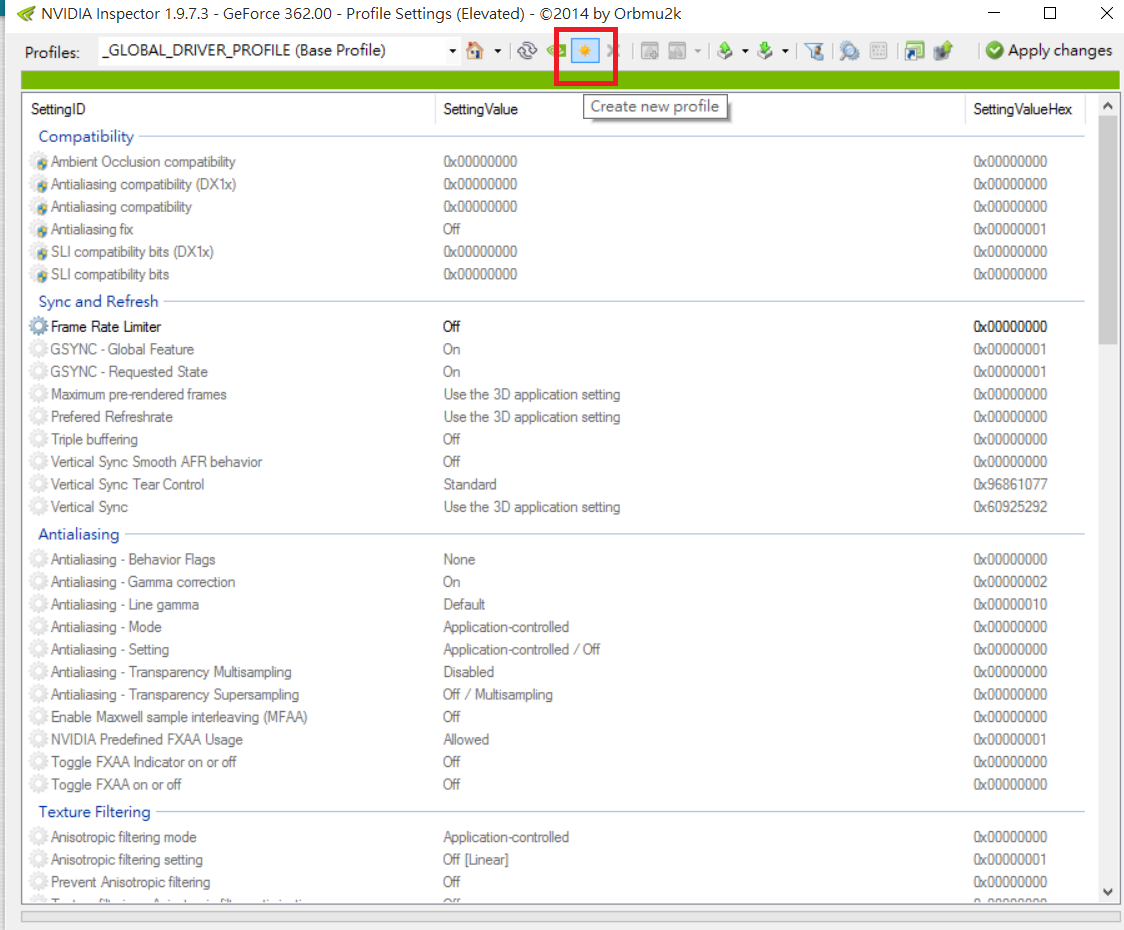
Task: Click the export profiles green up-arrow icon
Action: 725,51
